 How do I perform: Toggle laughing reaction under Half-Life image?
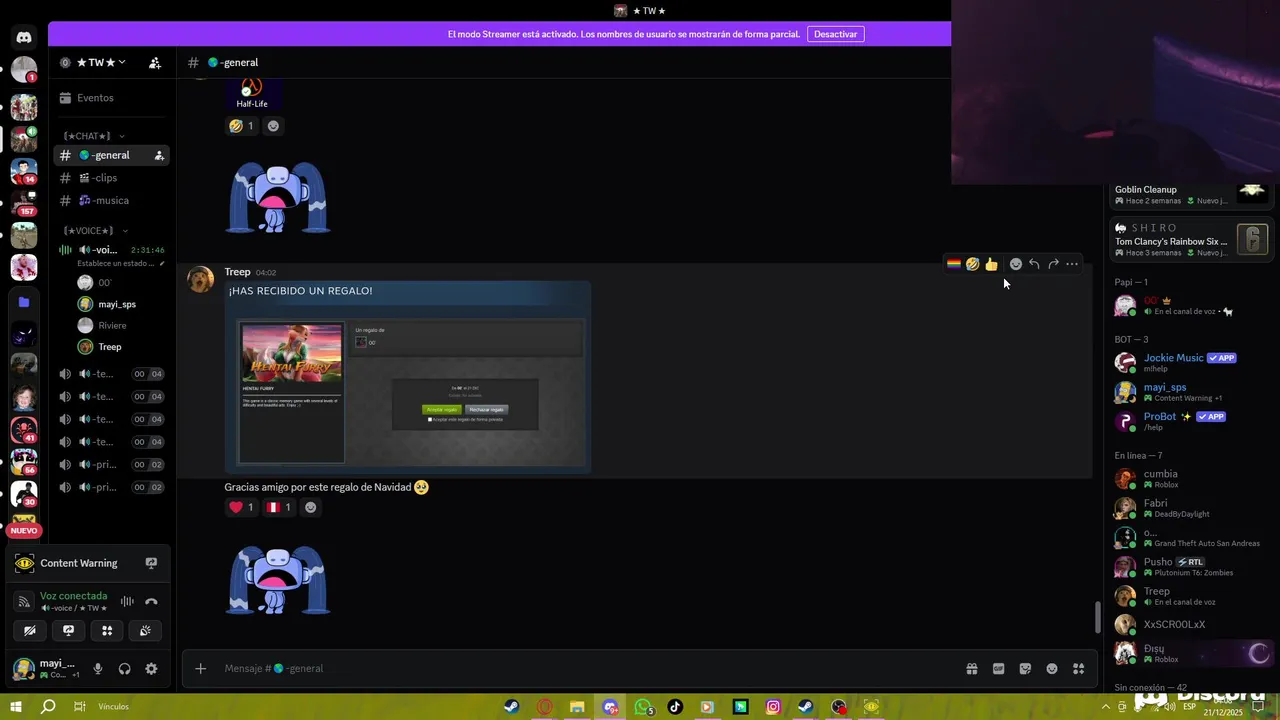[242, 126]
